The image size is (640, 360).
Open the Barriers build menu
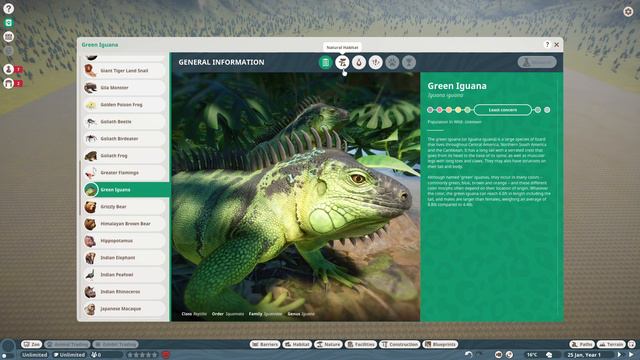[x=265, y=344]
